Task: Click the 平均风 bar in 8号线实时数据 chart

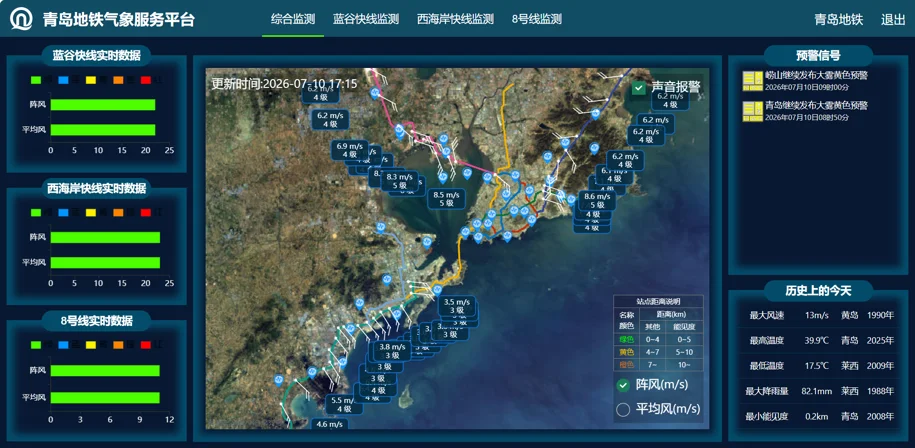Action: coord(105,397)
